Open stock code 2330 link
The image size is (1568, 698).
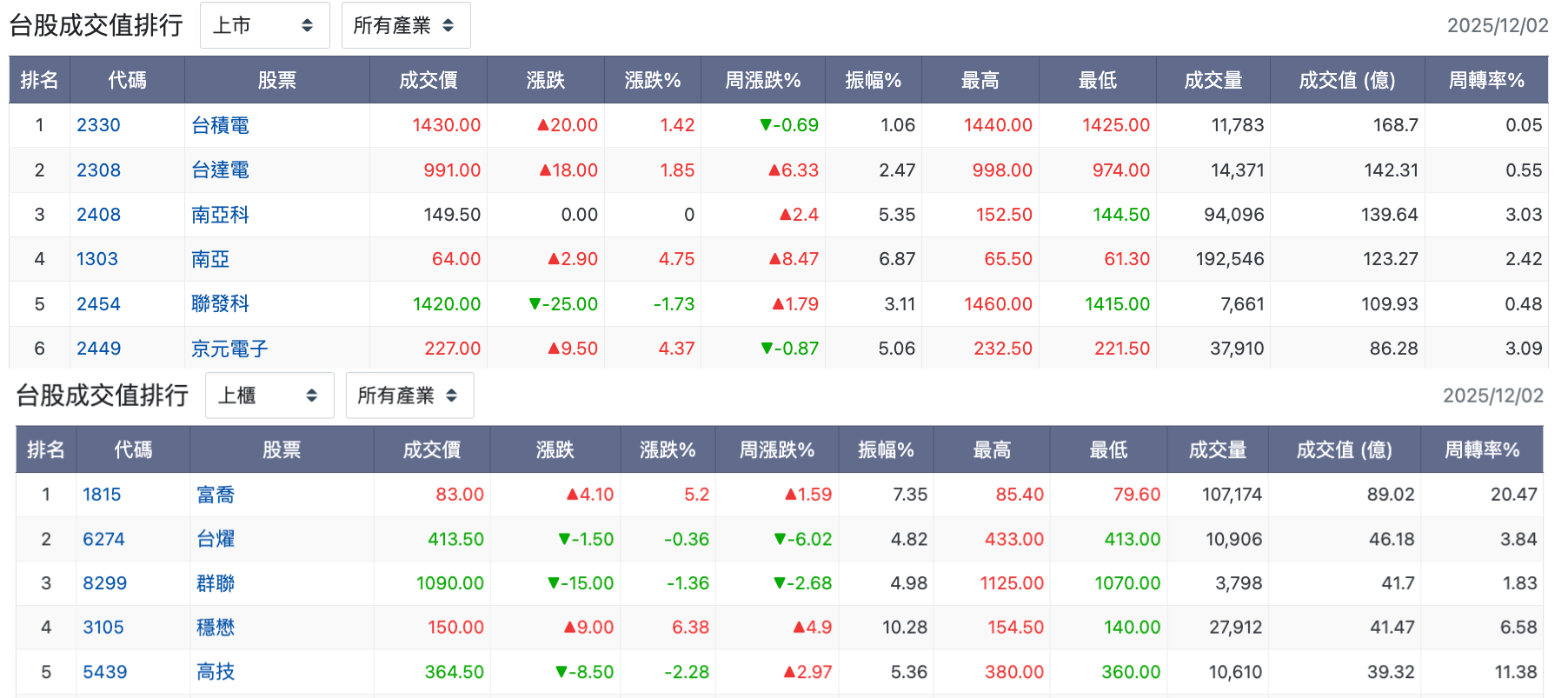(x=98, y=125)
